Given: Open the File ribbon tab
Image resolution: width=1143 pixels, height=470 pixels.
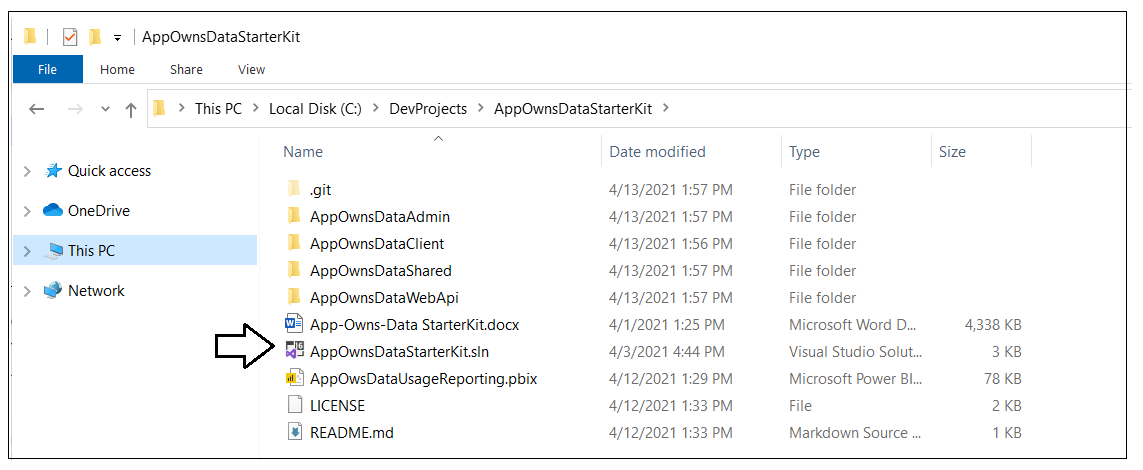Looking at the screenshot, I should pyautogui.click(x=47, y=70).
